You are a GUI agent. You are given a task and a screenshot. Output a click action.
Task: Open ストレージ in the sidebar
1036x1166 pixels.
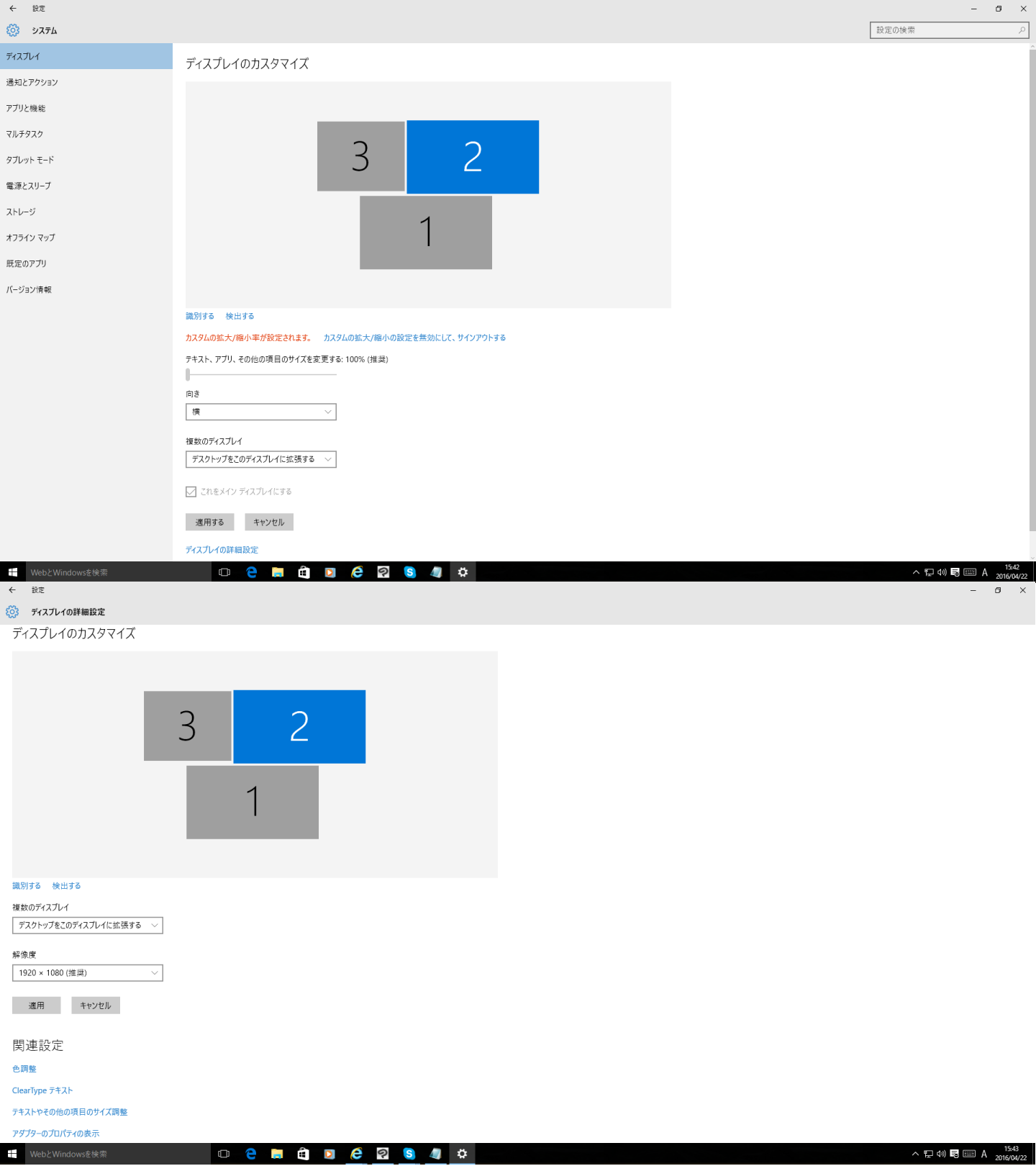[x=86, y=212]
